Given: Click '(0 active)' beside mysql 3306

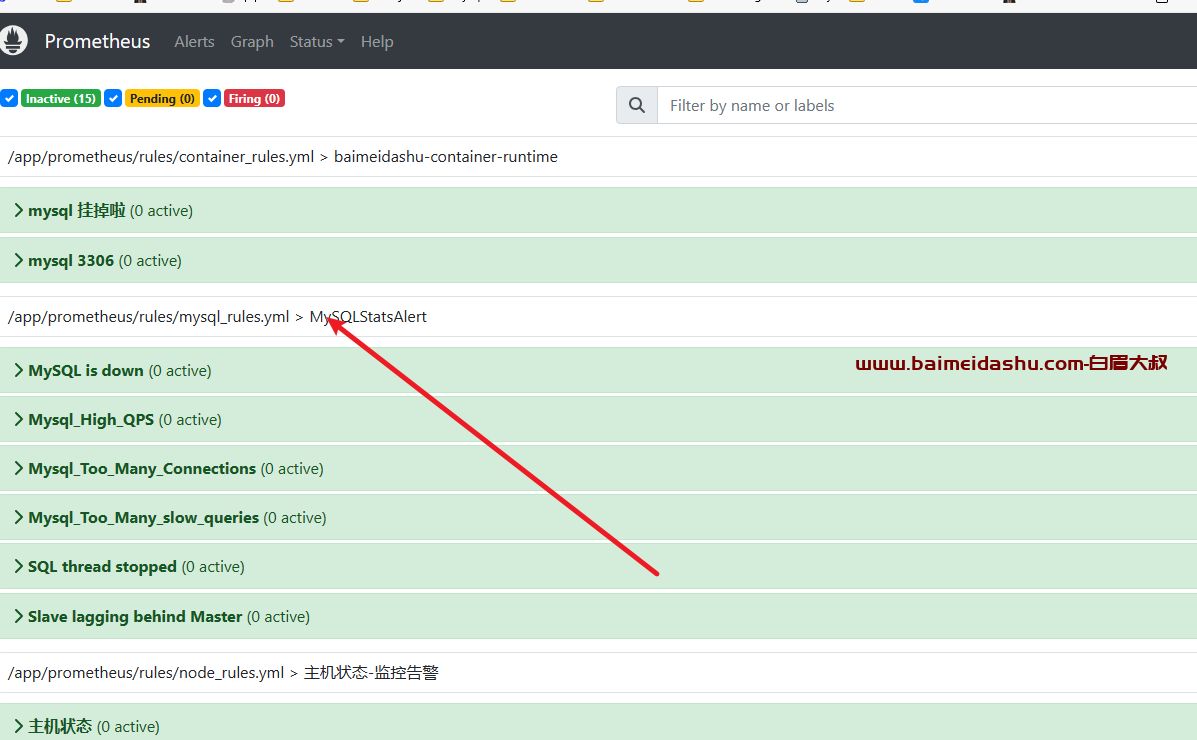Looking at the screenshot, I should (x=150, y=260).
